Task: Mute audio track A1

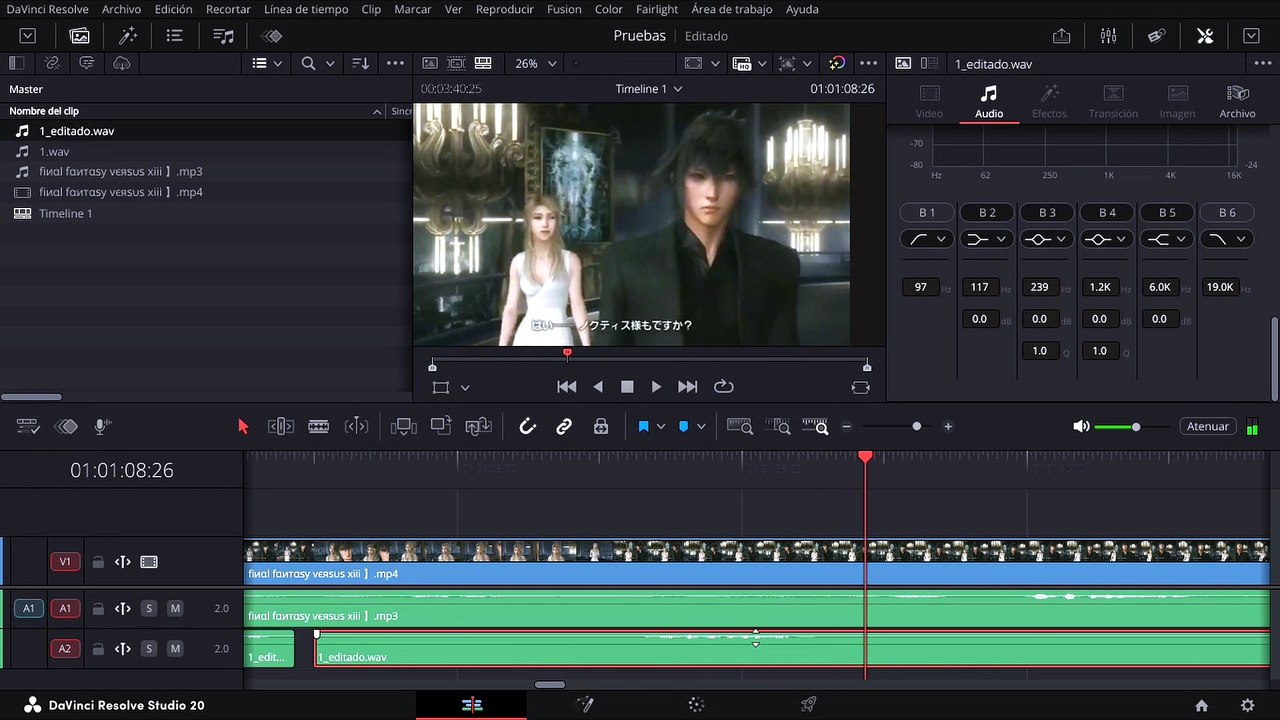Action: 175,608
